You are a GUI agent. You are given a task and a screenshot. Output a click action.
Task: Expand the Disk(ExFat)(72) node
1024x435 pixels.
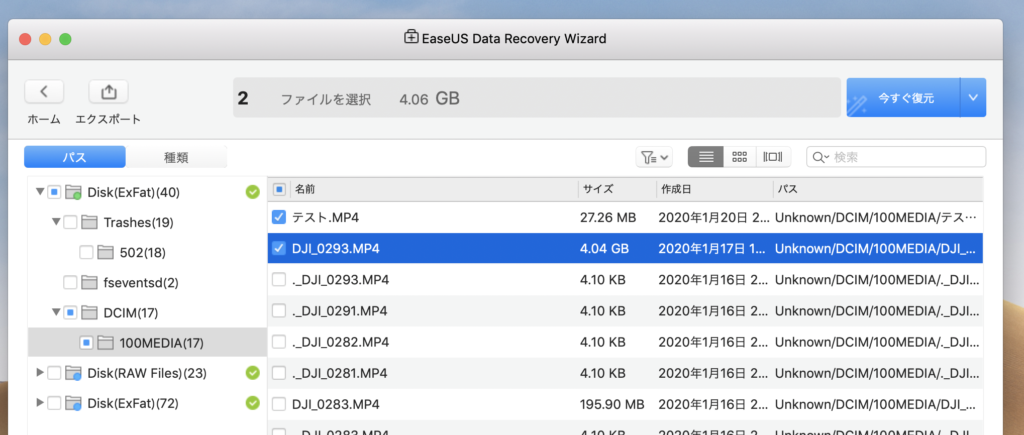click(x=40, y=402)
